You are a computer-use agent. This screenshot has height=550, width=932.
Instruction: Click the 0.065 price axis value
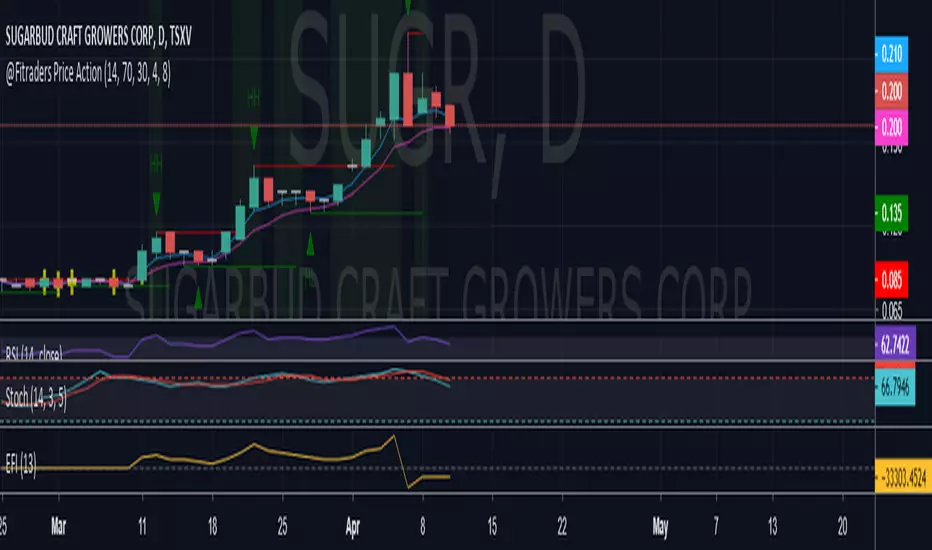click(x=892, y=310)
